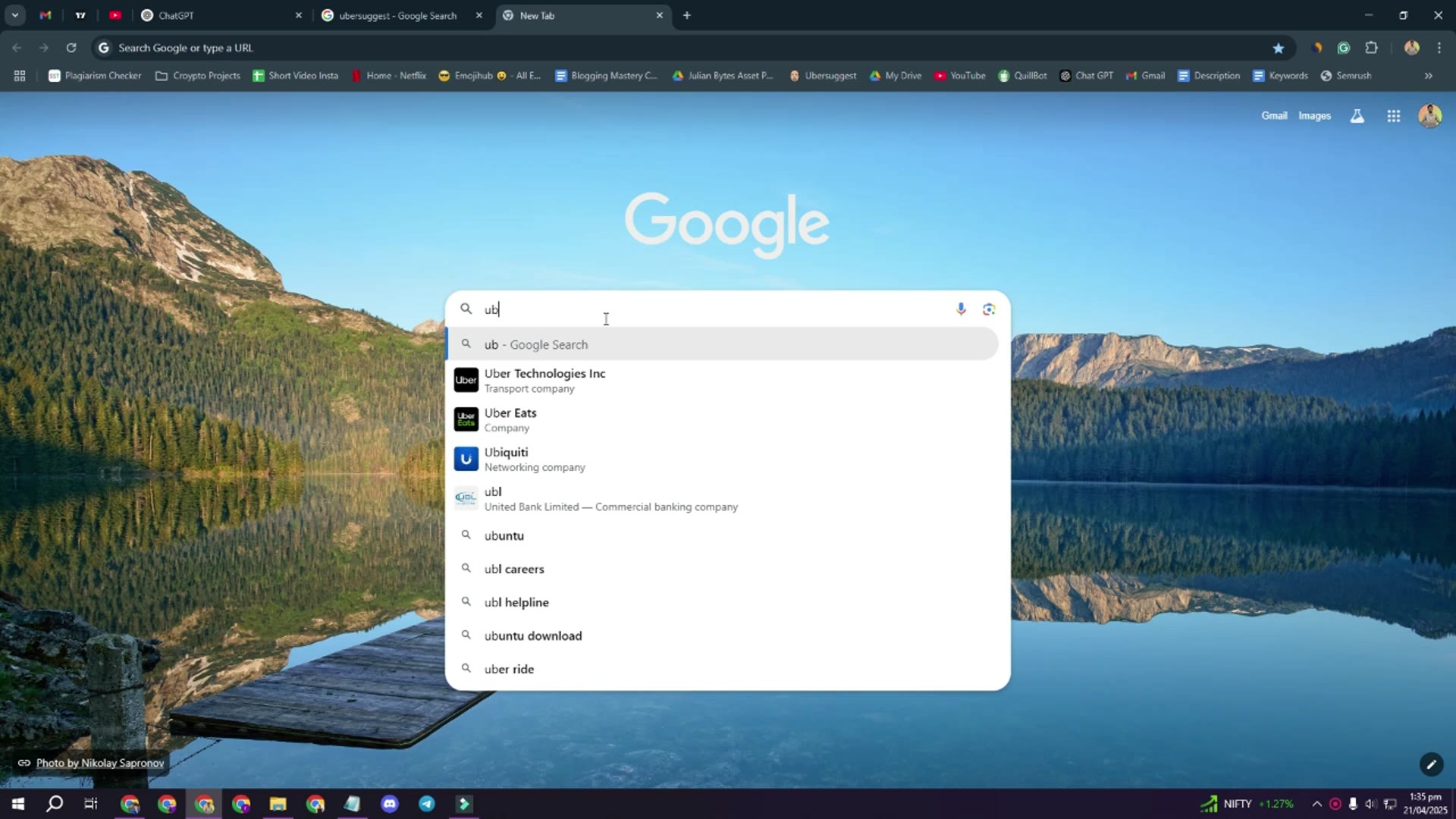Screen dimensions: 1456x819
Task: Open Julian Bytes Asset bookmark
Action: [723, 76]
